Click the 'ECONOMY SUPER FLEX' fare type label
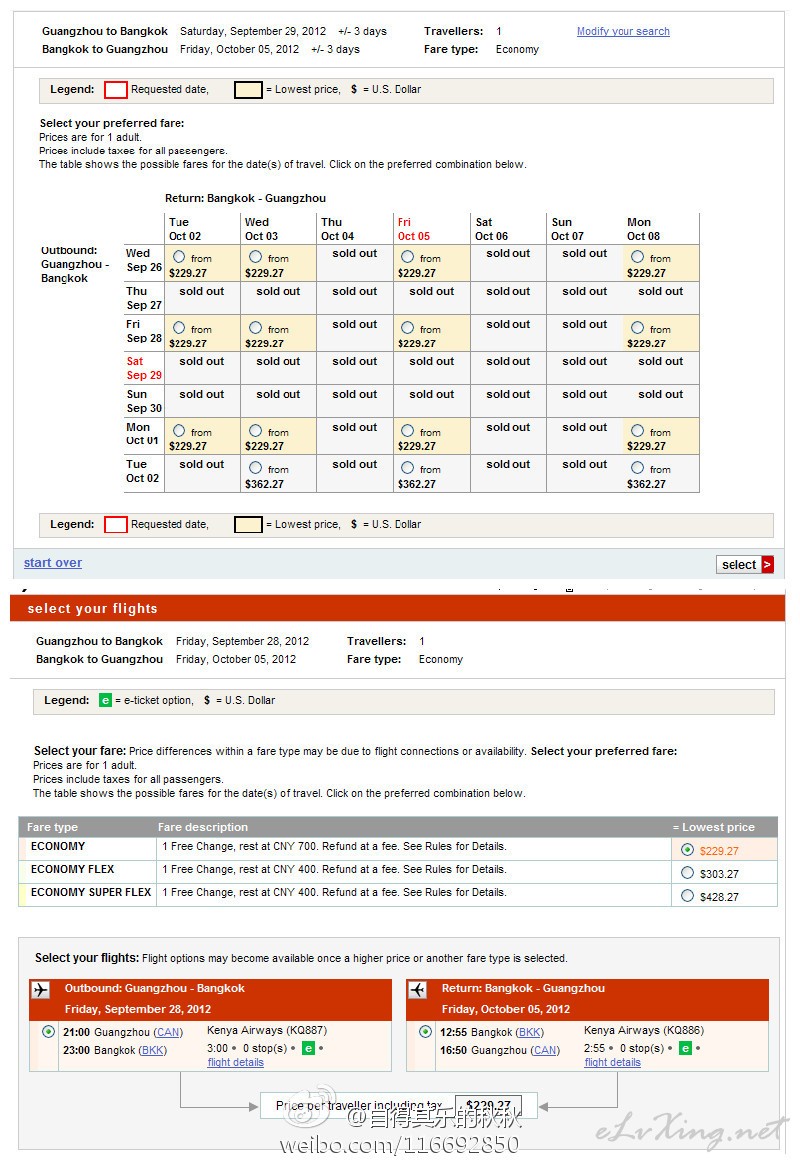Viewport: 800px width, 1164px height. 91,892
